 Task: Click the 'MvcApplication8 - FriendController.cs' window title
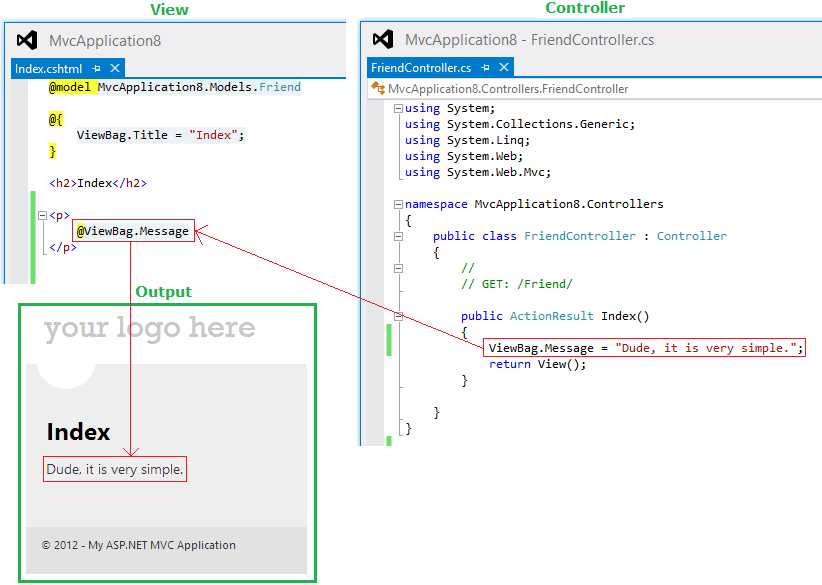(529, 40)
